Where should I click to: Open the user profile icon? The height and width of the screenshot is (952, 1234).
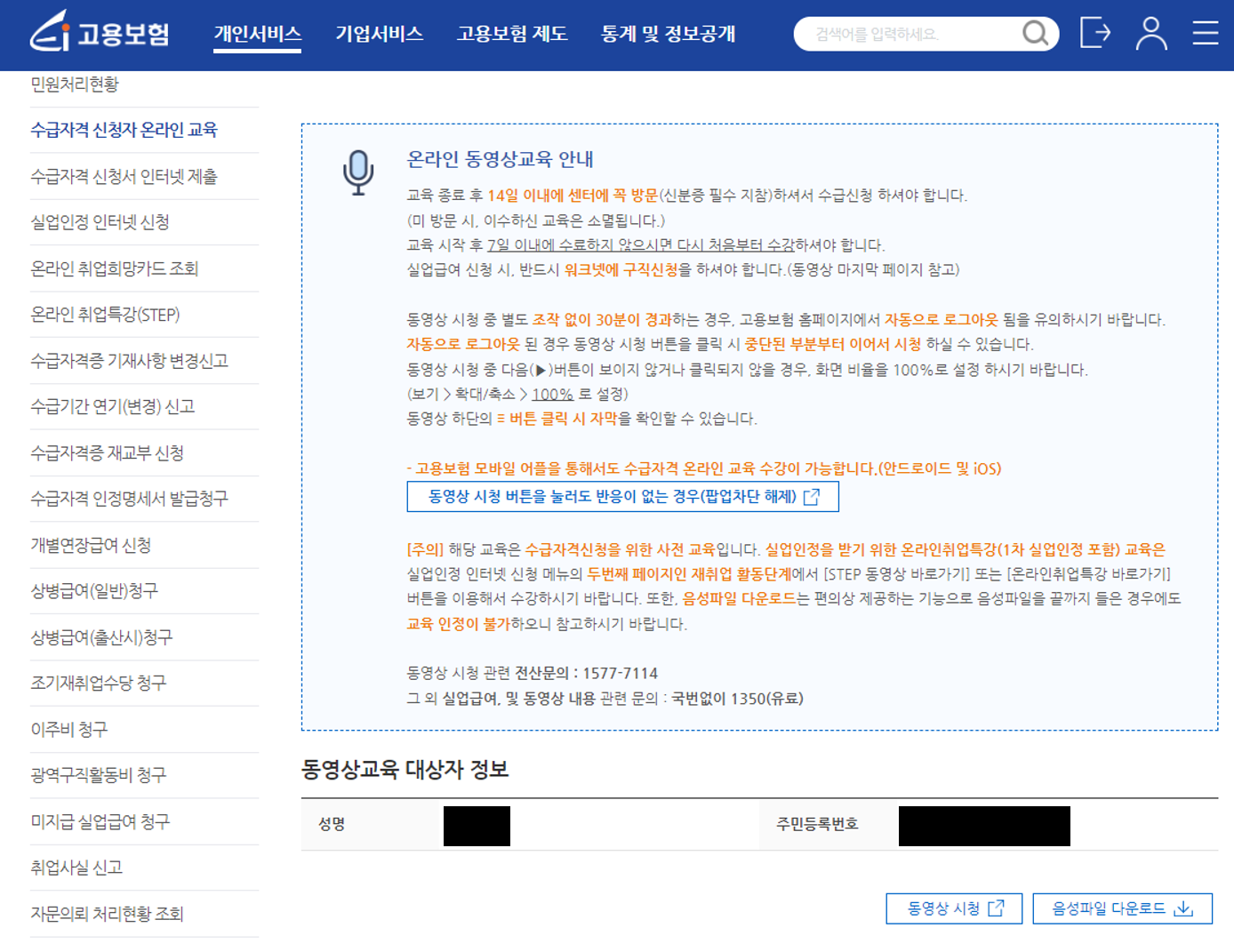1150,34
